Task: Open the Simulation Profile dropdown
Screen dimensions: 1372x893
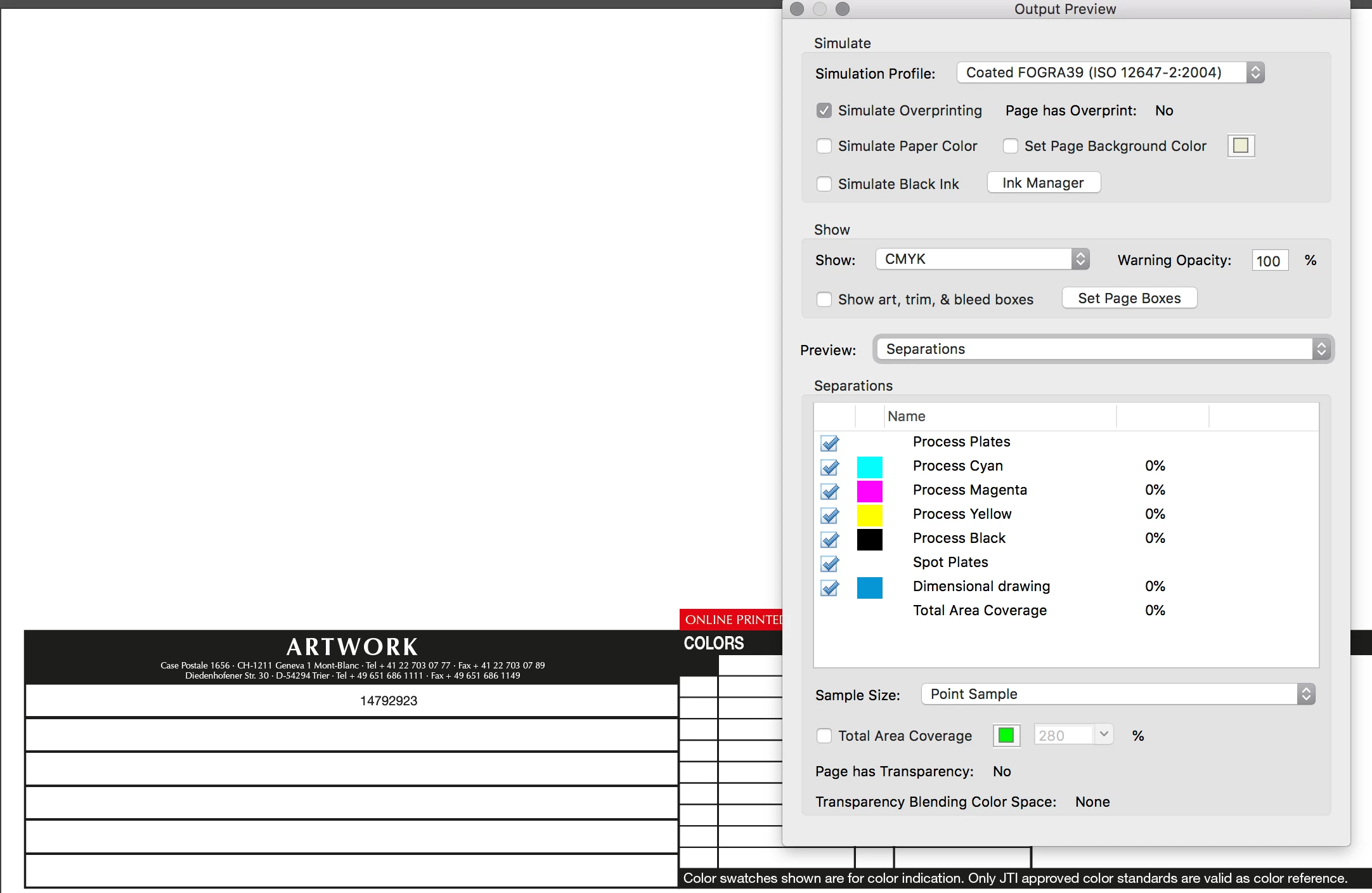Action: [x=1110, y=73]
